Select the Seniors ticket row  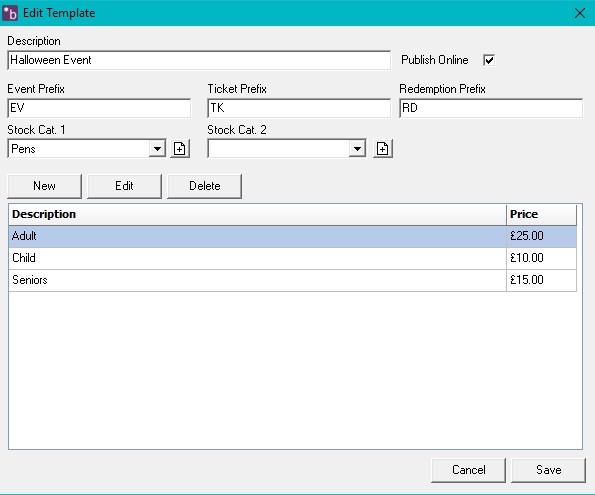point(293,281)
